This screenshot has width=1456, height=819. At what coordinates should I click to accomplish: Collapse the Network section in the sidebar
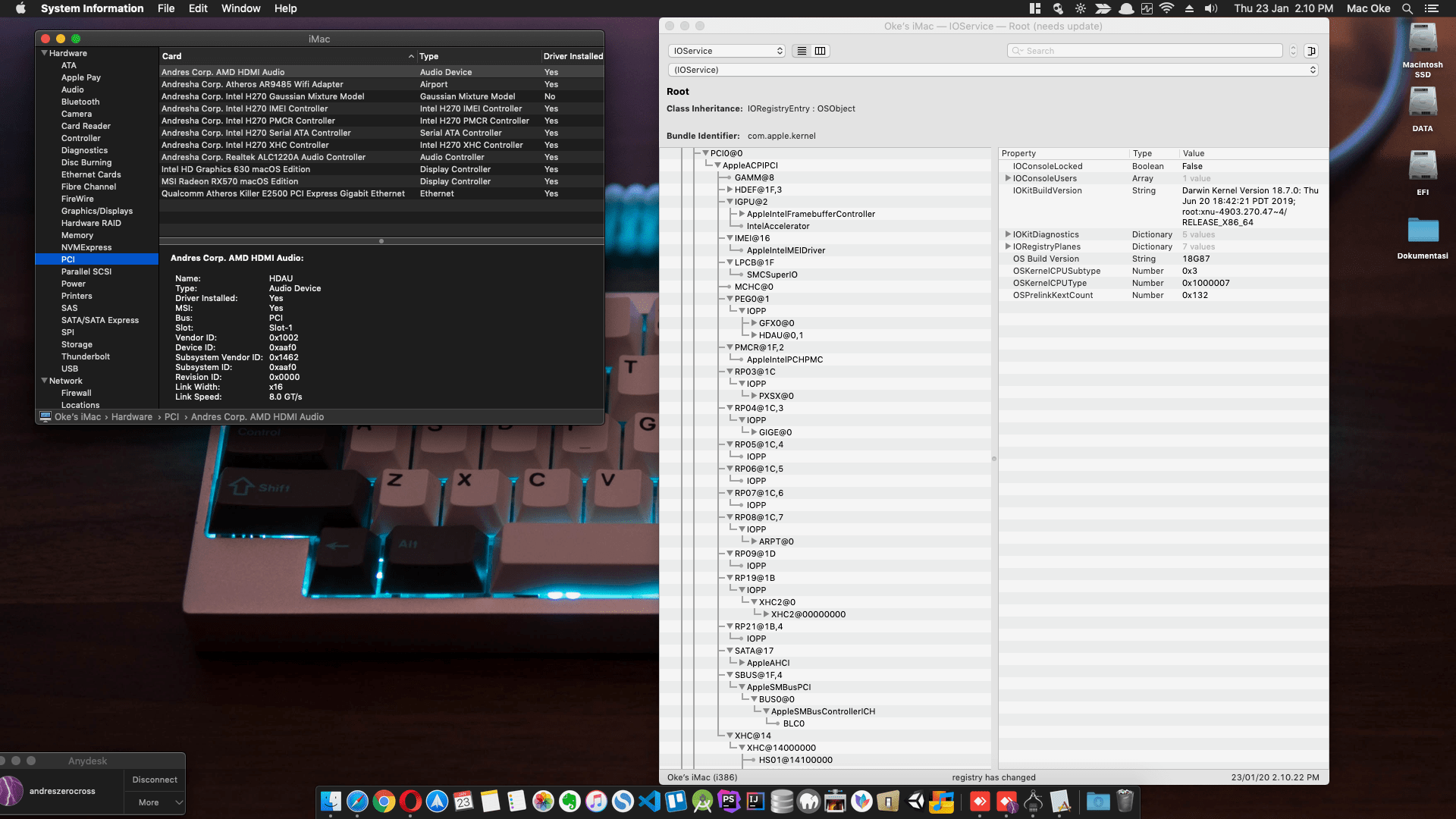point(44,381)
